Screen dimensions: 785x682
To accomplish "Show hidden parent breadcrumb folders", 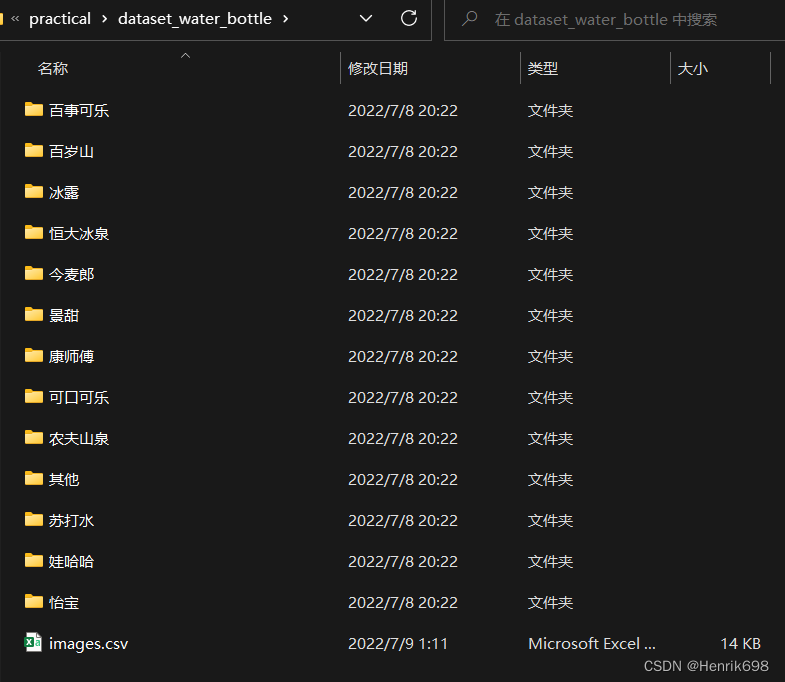I will [x=15, y=19].
